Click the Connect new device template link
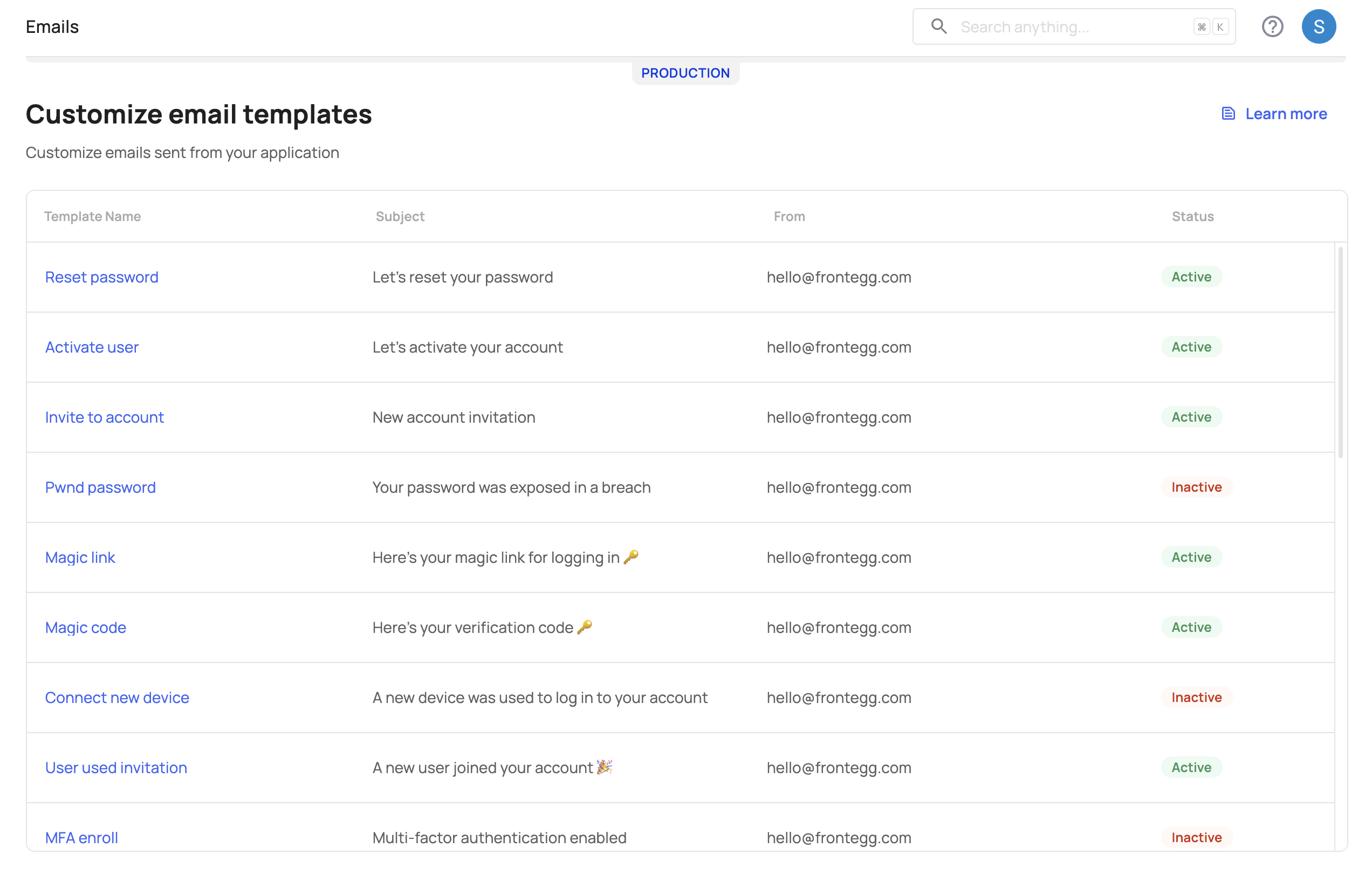 click(117, 697)
